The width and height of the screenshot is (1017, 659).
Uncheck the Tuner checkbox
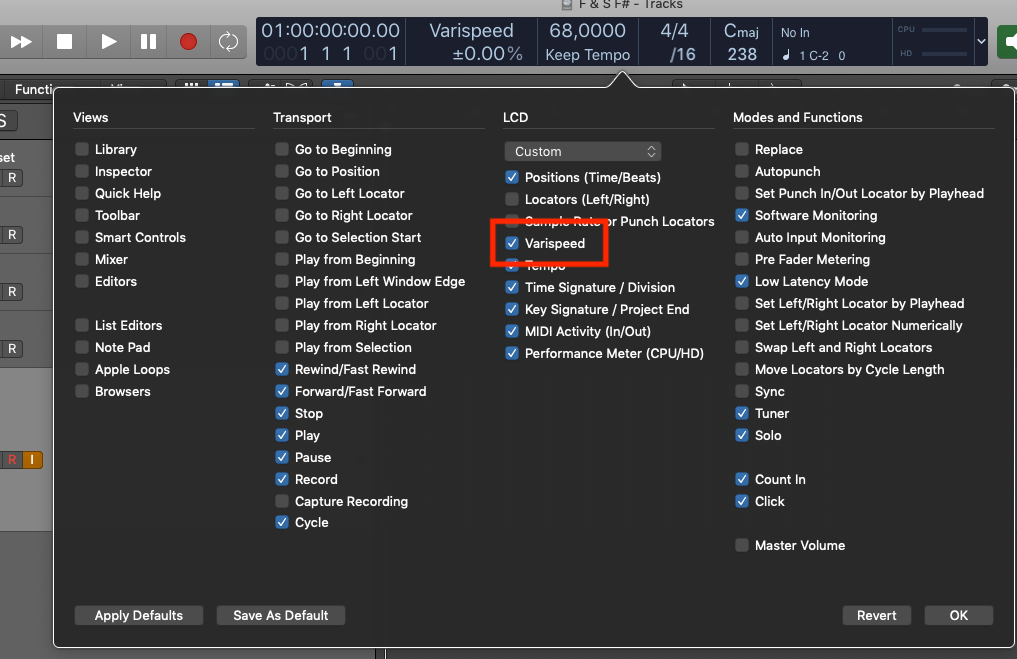(741, 414)
